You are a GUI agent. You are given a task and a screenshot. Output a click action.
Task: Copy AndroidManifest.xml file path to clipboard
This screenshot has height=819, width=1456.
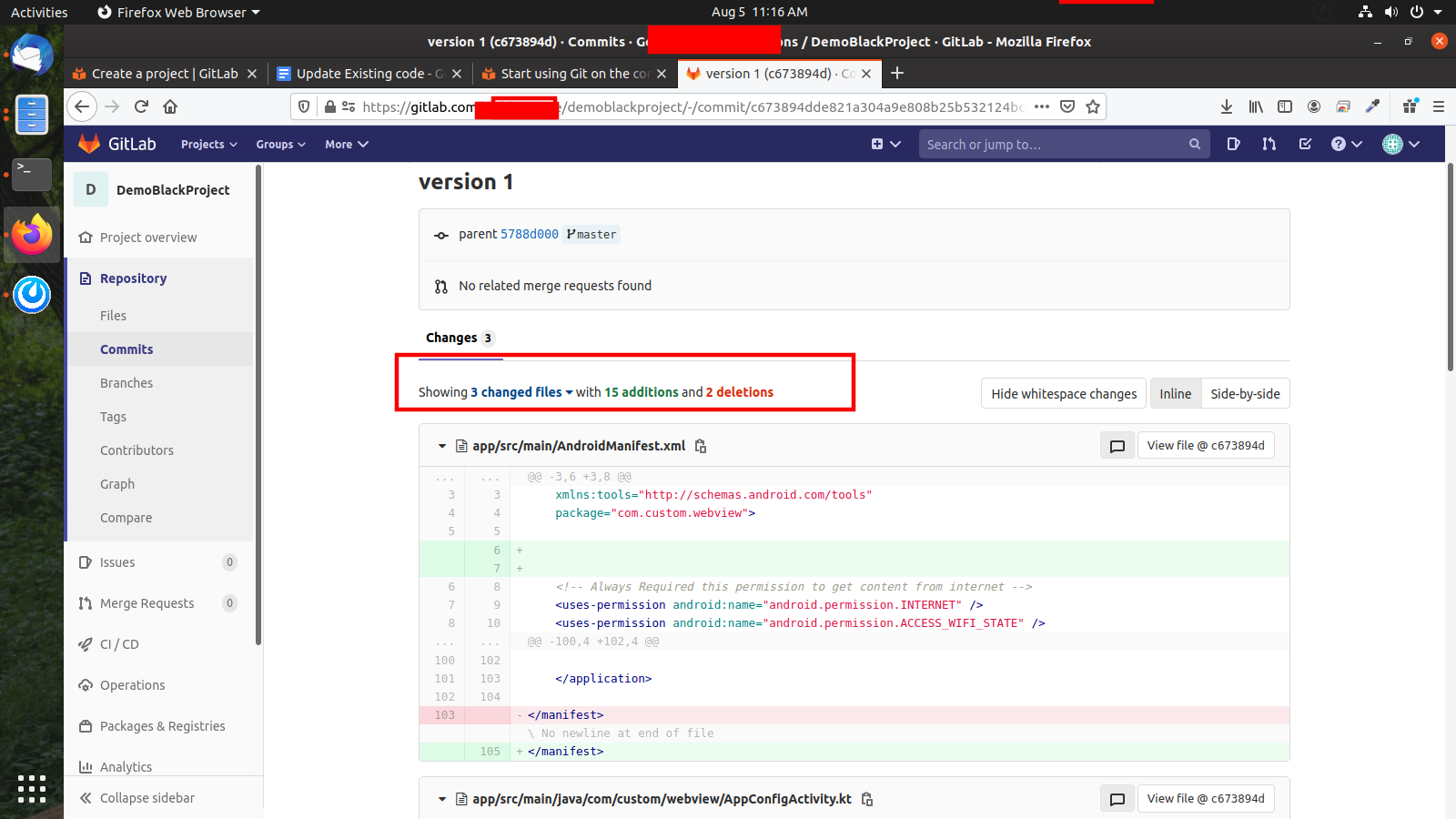tap(701, 446)
